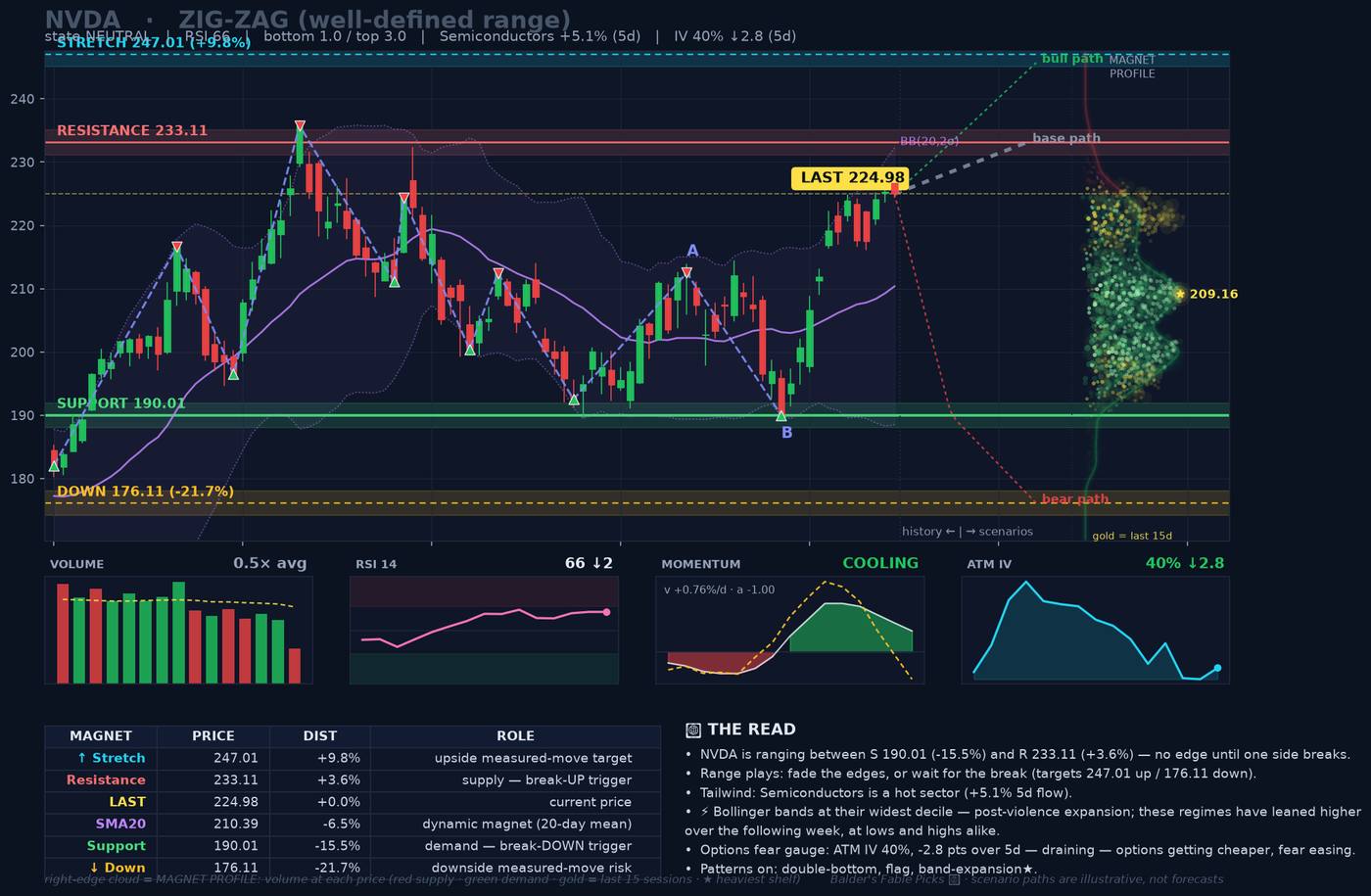This screenshot has height=896, width=1371.
Task: Click the 200 price axis label
Action: click(22, 353)
